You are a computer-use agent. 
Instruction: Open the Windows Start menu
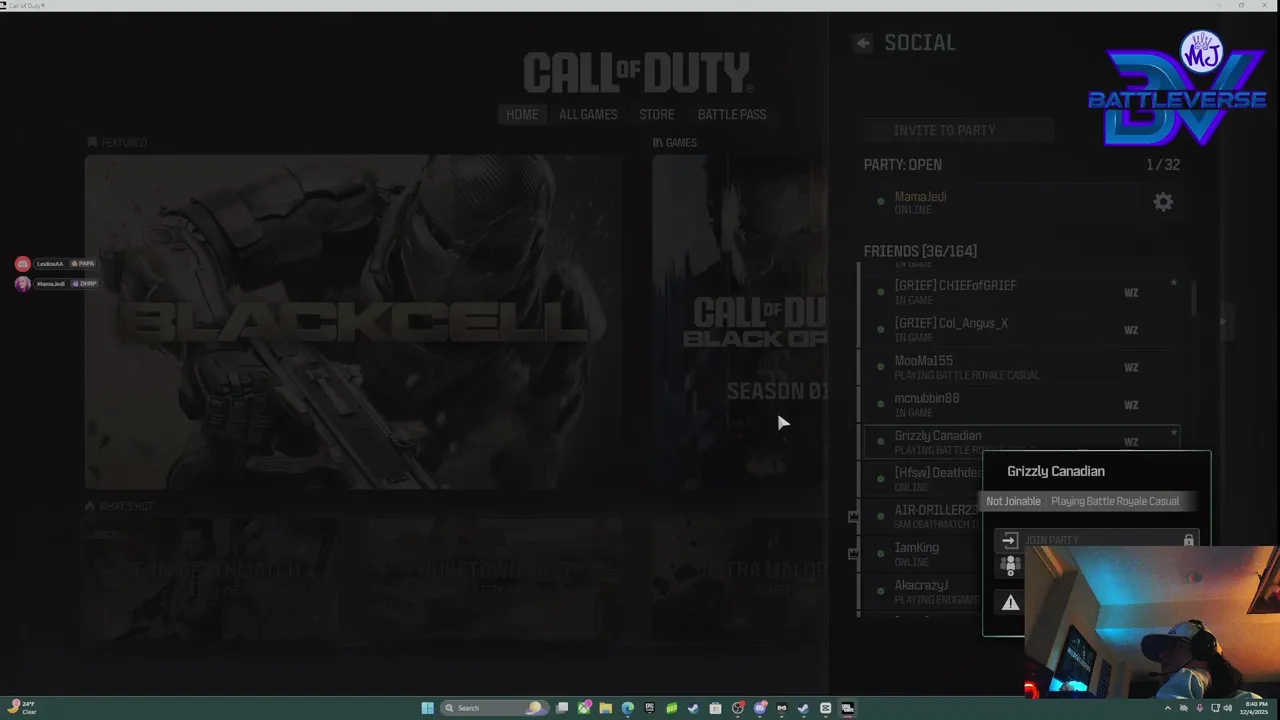pyautogui.click(x=427, y=708)
